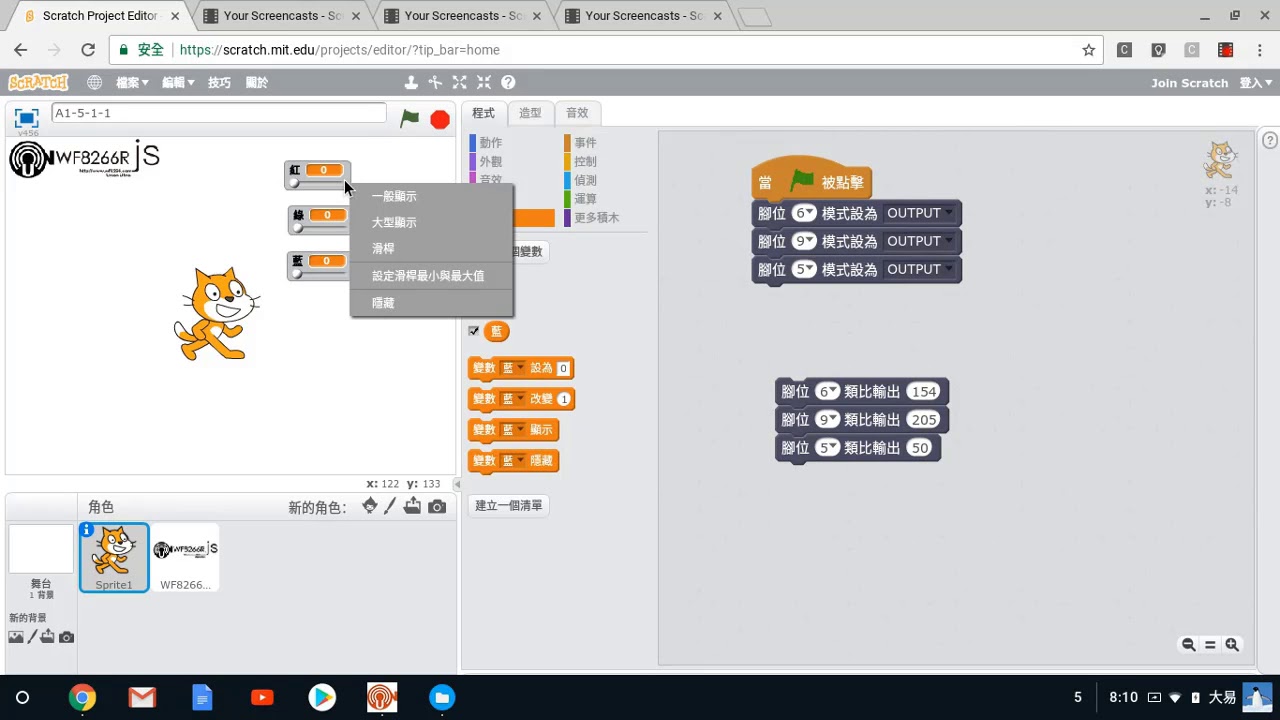Open block help question mark icon
The width and height of the screenshot is (1280, 720).
click(x=508, y=83)
